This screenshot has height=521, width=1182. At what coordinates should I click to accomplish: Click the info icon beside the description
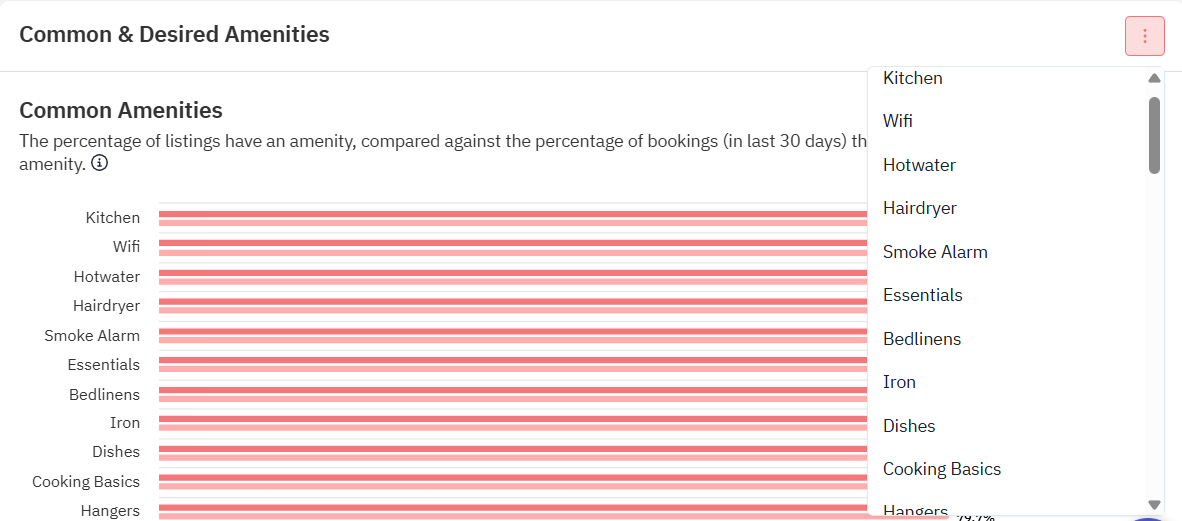tap(99, 163)
